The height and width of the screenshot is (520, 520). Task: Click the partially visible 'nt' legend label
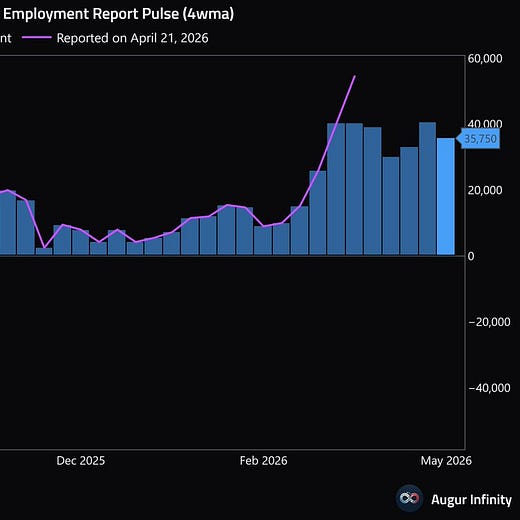5,38
